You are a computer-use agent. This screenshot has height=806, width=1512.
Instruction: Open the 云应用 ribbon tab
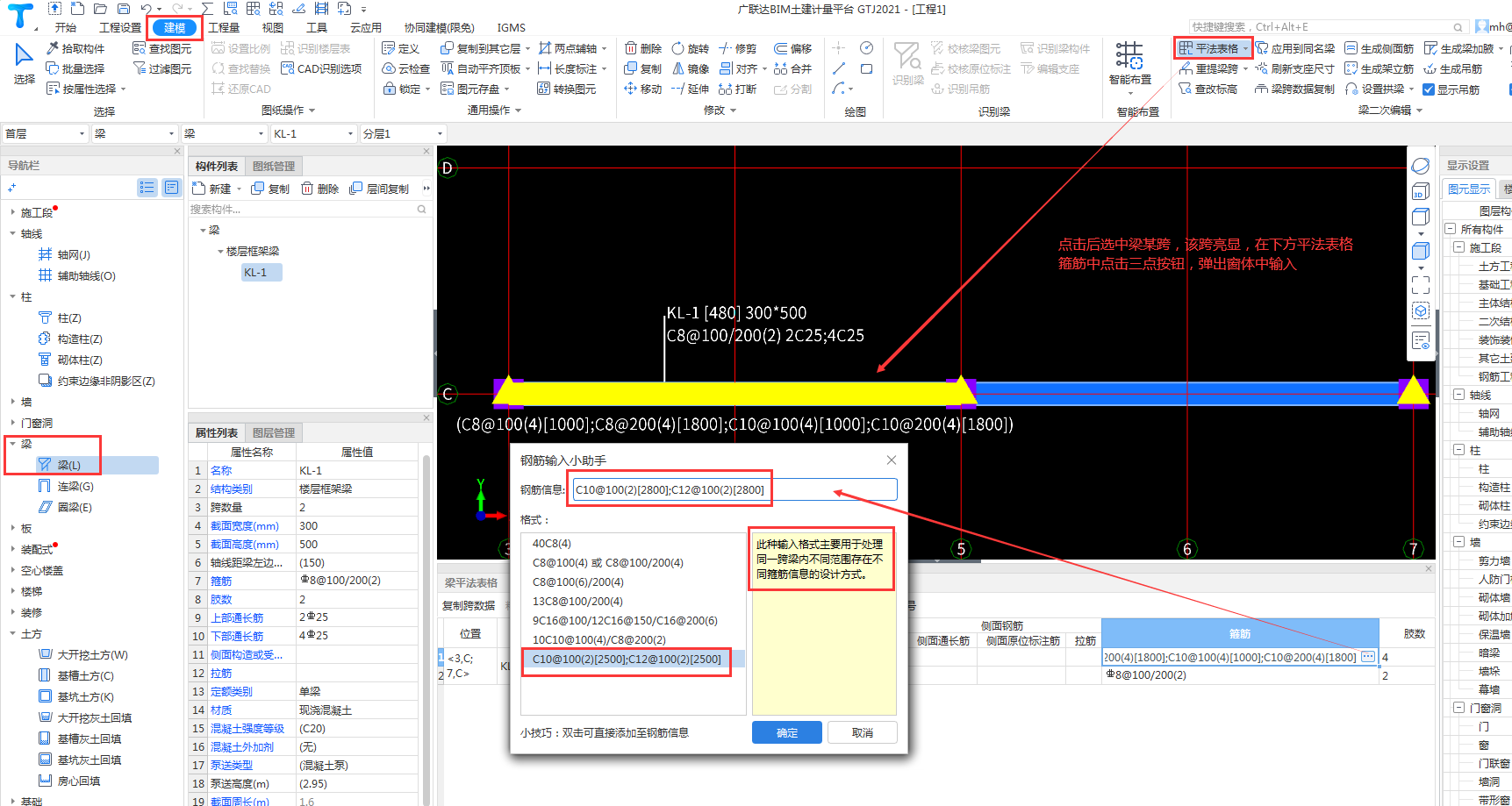coord(365,28)
